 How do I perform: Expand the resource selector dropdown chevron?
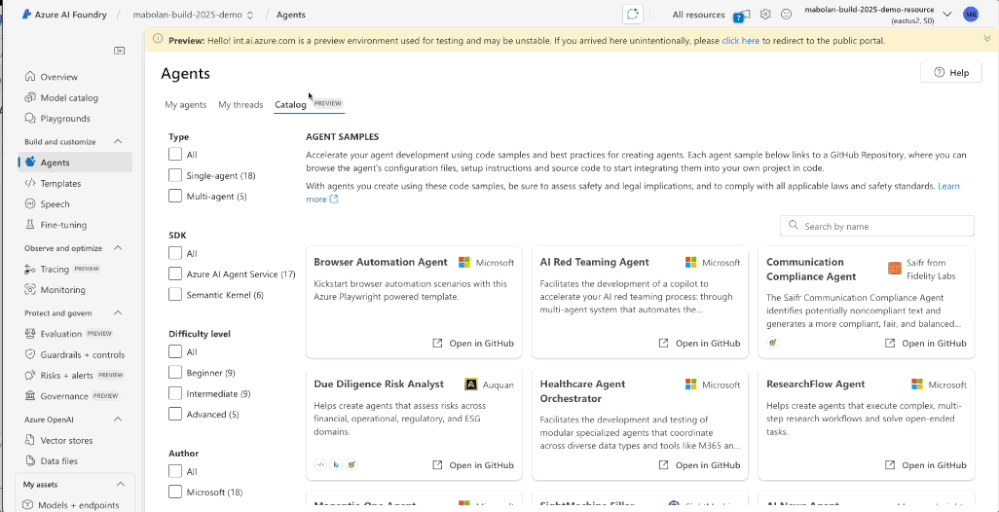[x=947, y=15]
